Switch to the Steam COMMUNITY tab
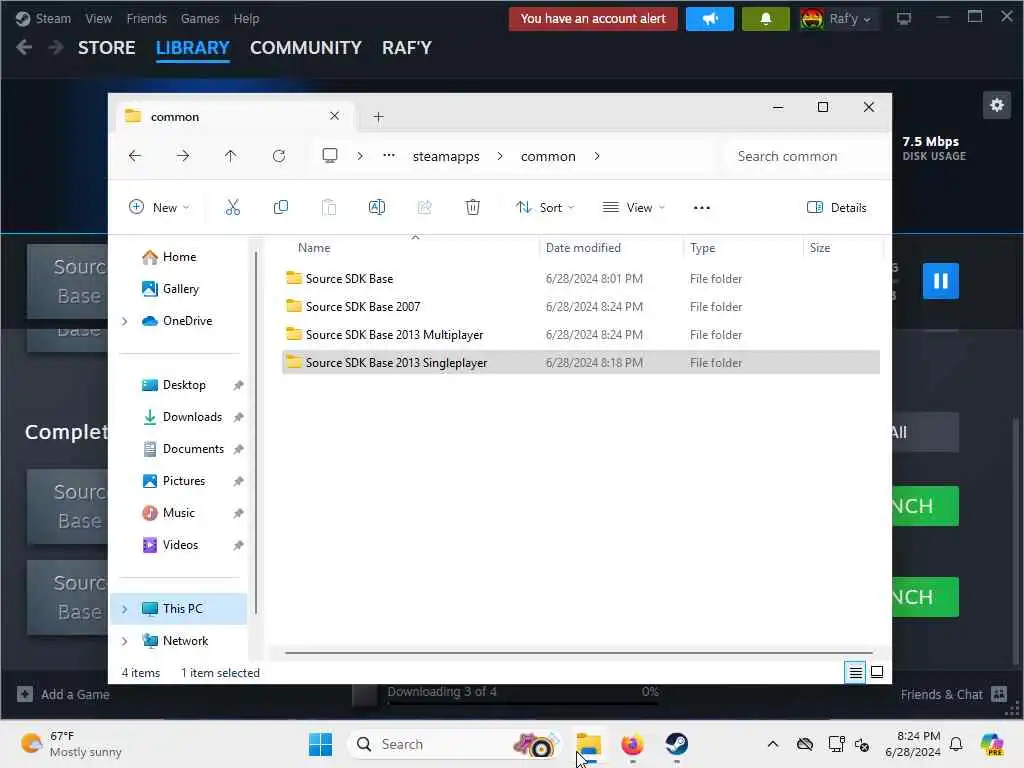 click(x=306, y=48)
